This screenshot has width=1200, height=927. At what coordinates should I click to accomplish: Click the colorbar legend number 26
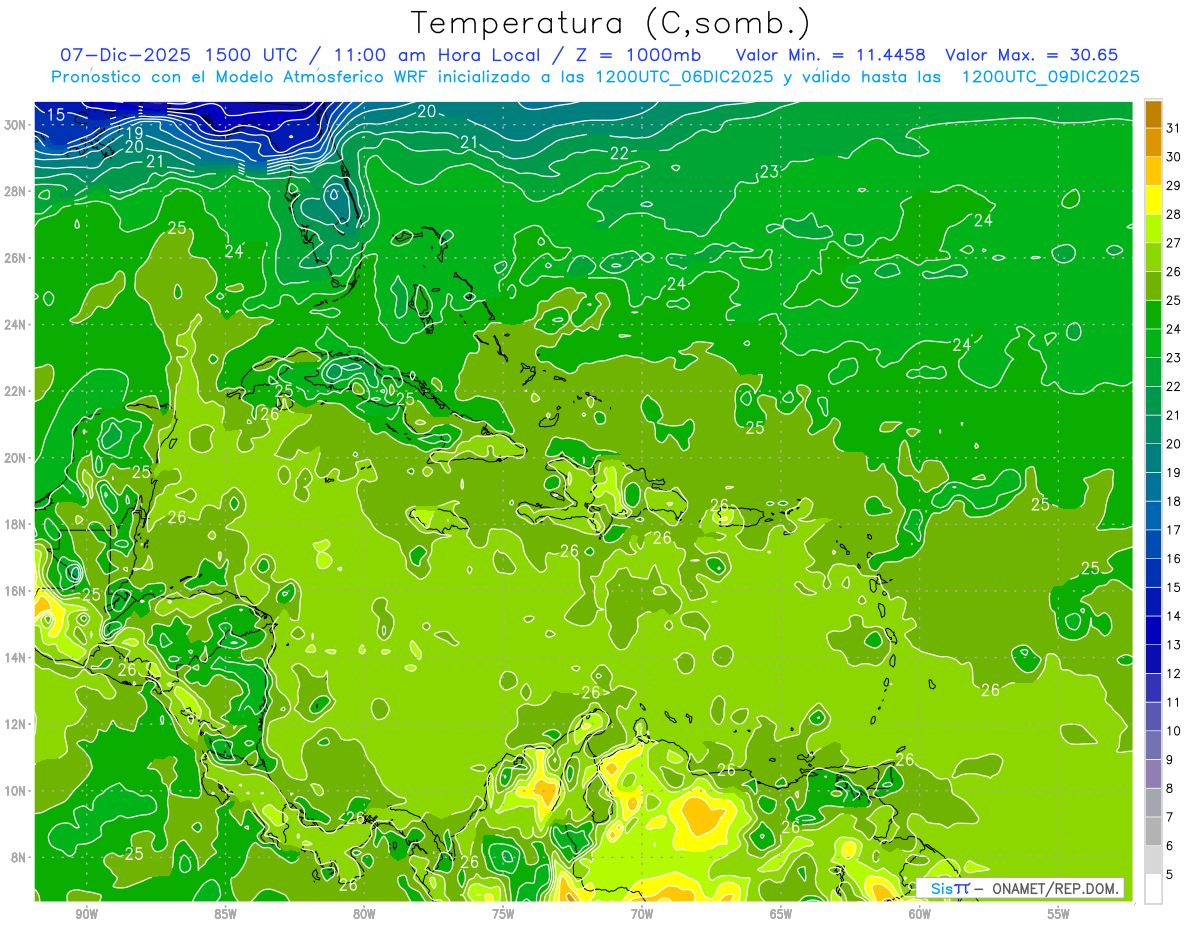click(1174, 271)
